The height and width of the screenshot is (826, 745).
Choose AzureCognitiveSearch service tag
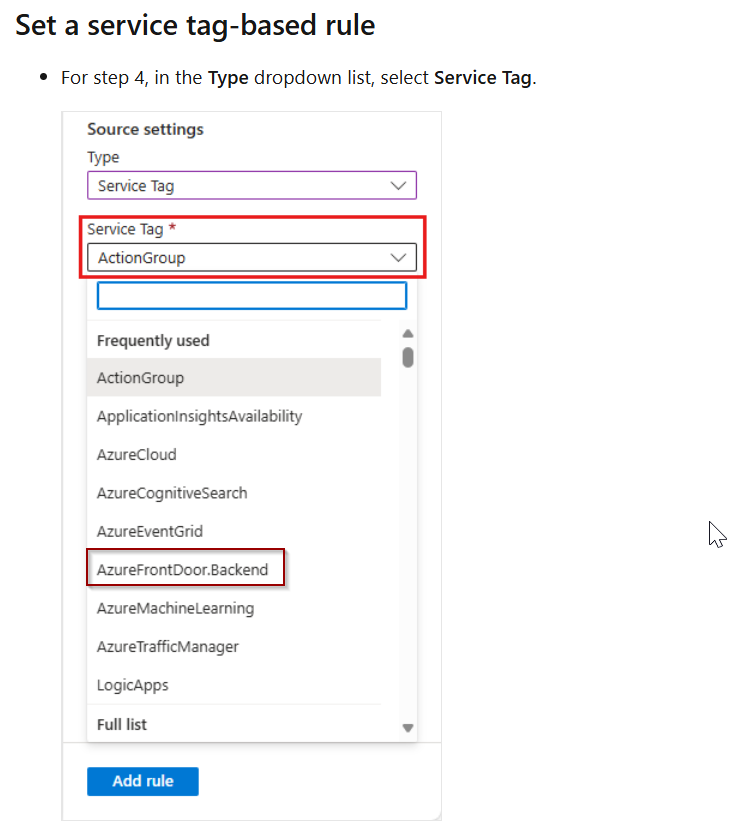coord(234,493)
